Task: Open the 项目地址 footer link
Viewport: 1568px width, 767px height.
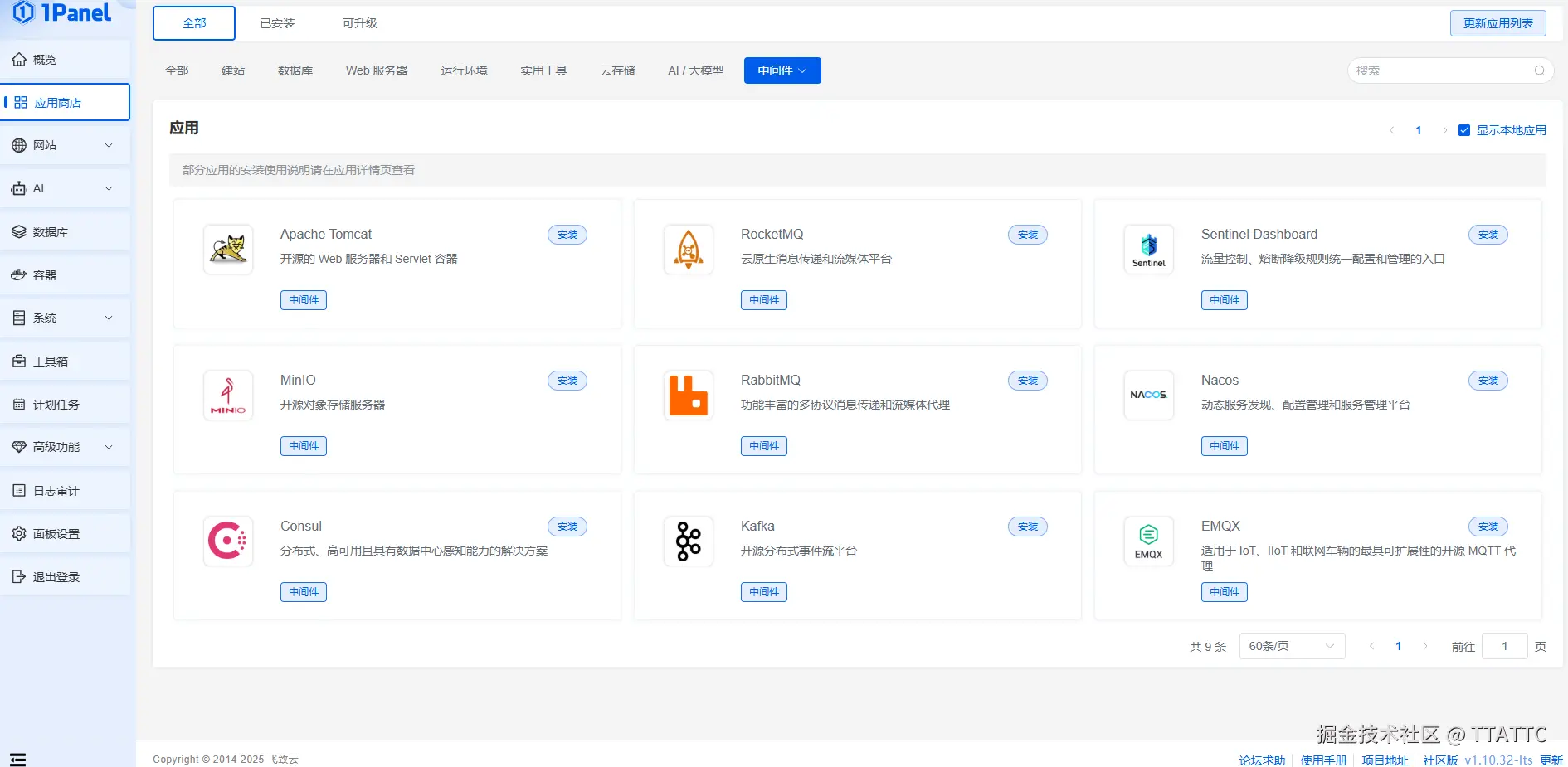Action: point(1385,760)
